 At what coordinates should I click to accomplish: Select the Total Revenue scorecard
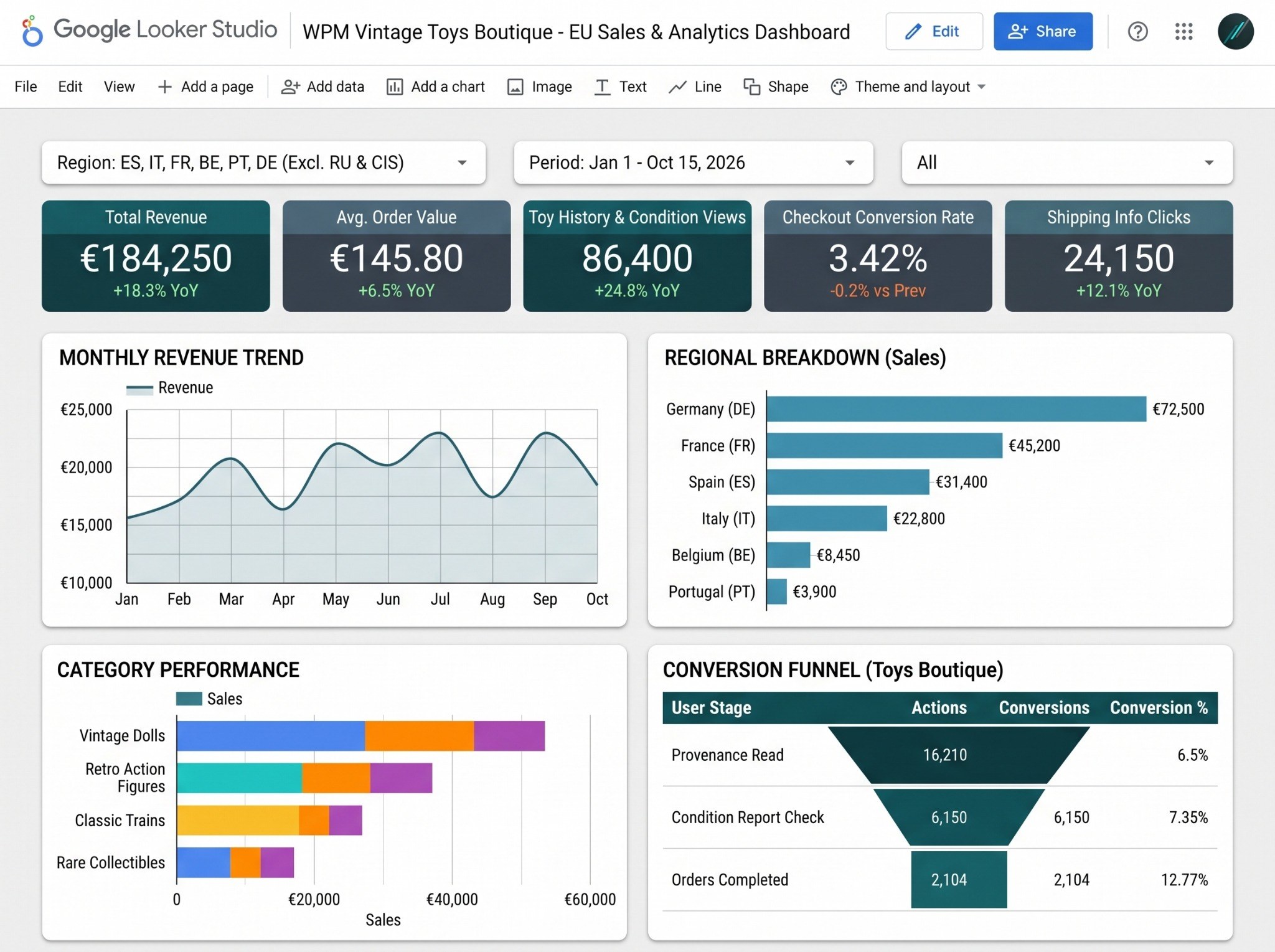pos(156,256)
